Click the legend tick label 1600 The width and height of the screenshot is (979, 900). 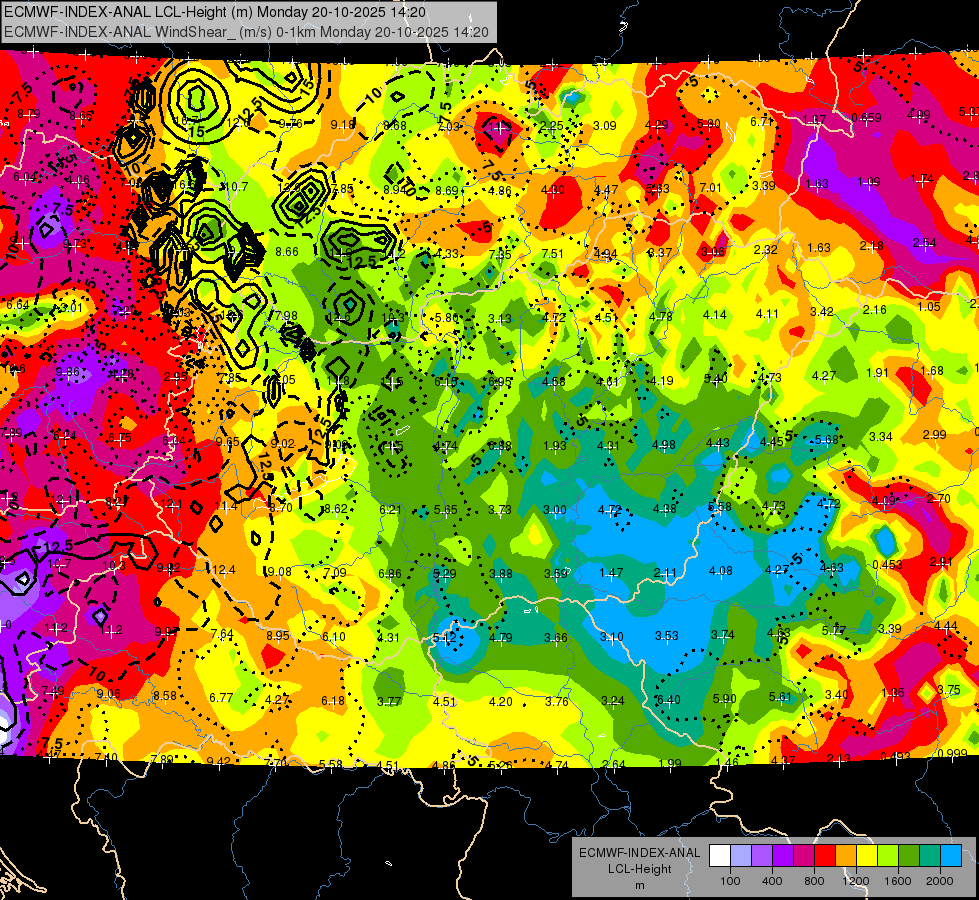tap(898, 881)
